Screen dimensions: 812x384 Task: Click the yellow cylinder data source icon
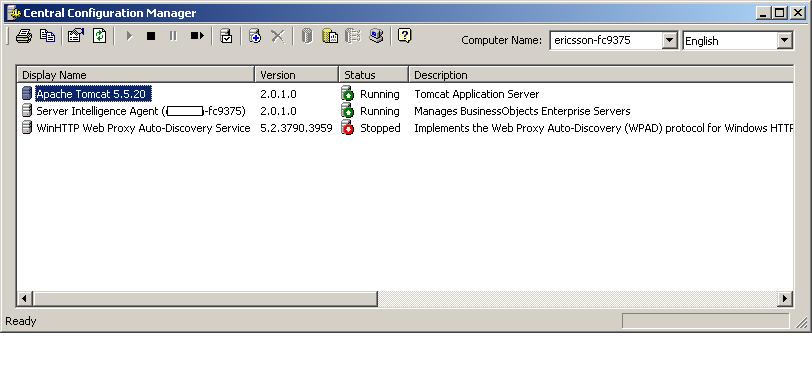[x=330, y=36]
